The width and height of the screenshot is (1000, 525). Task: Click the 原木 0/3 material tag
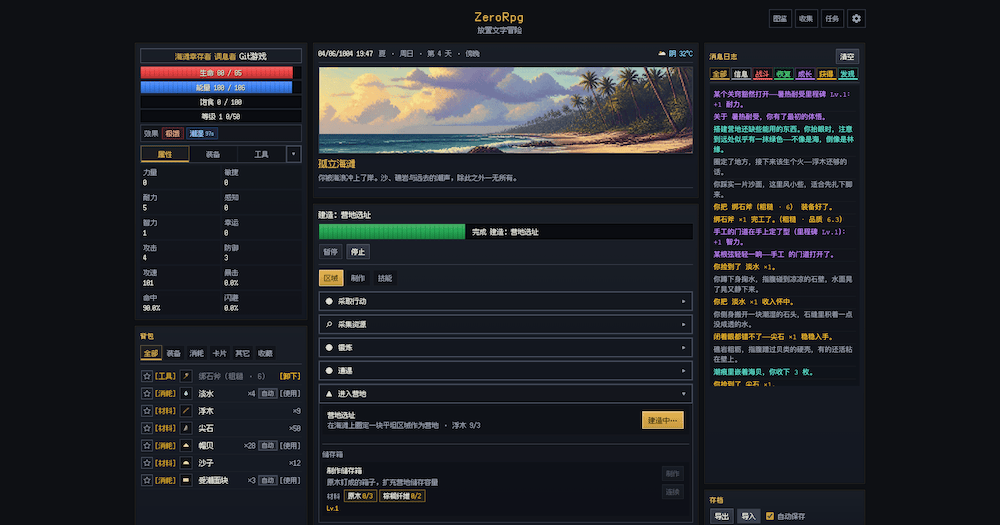pos(360,496)
